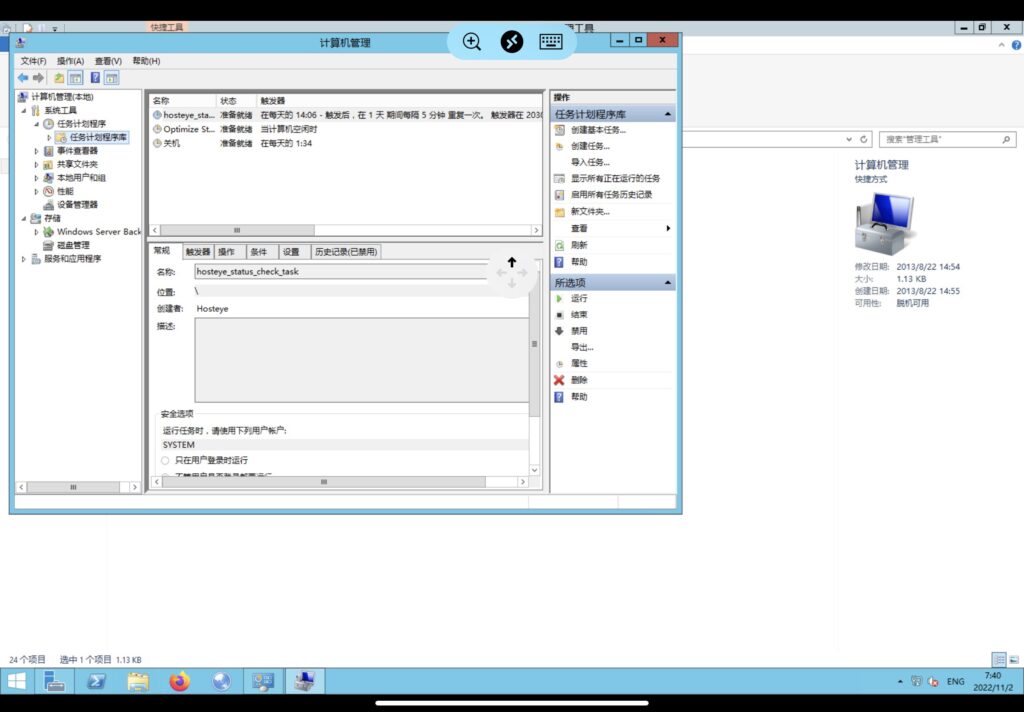Open Firefox from the taskbar
Screen dimensions: 1024x712
pyautogui.click(x=179, y=682)
